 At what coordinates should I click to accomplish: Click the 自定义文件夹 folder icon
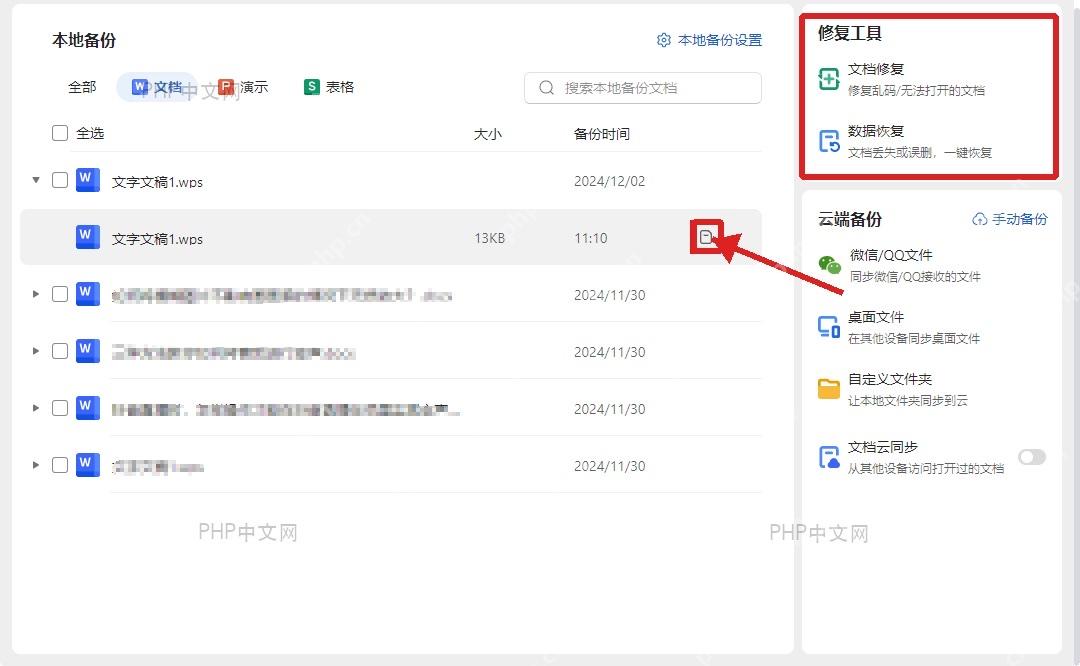[829, 388]
